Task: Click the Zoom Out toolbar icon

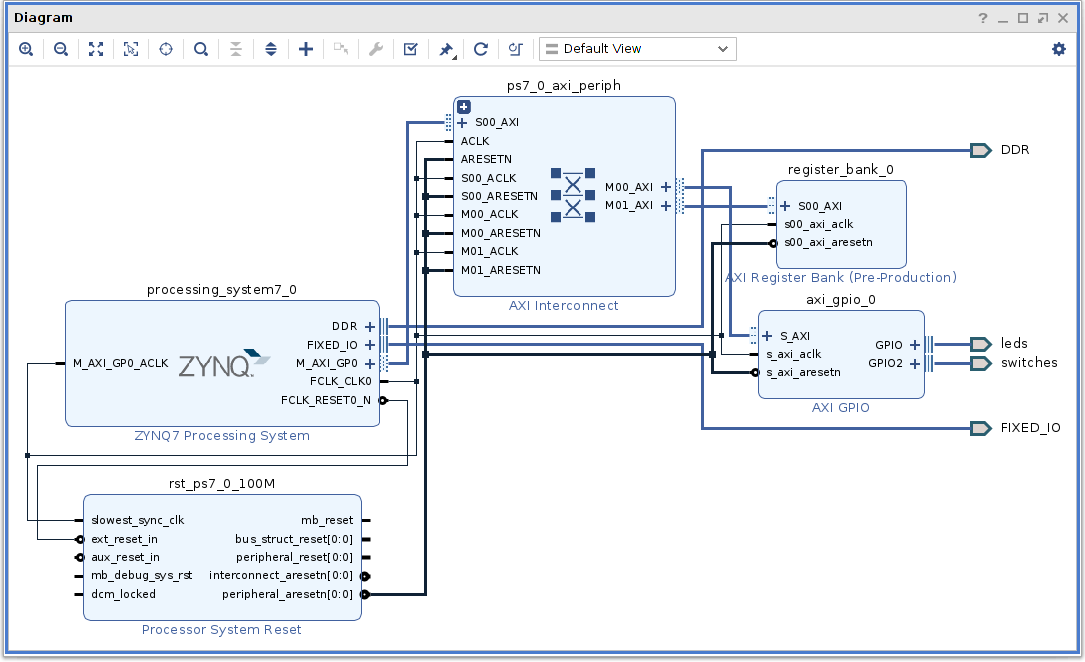Action: pos(61,49)
